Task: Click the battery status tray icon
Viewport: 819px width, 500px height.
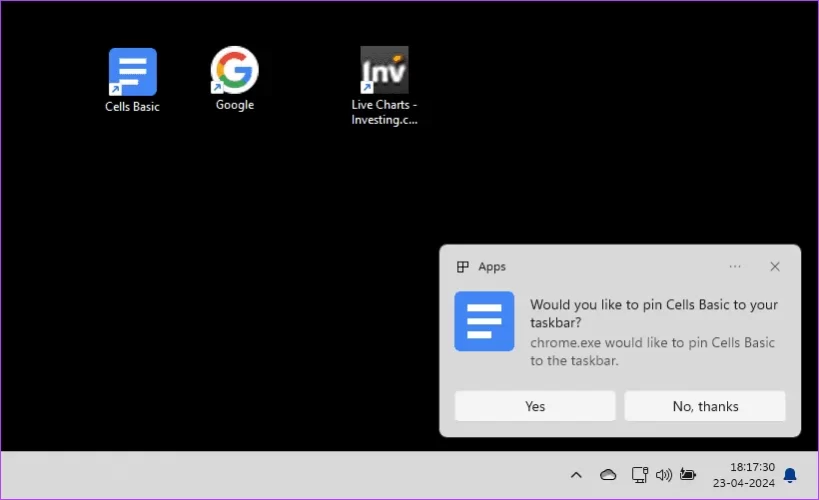Action: [688, 475]
